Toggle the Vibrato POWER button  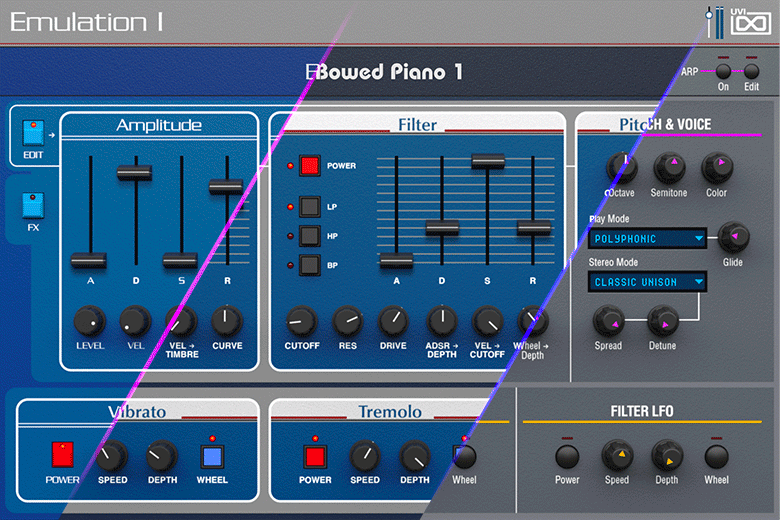63,454
